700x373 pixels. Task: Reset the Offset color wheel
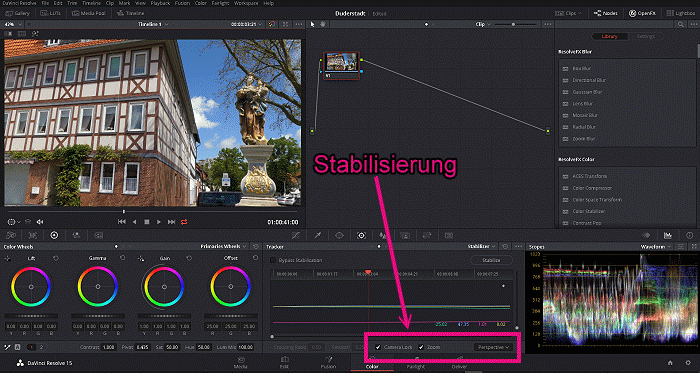(x=255, y=258)
